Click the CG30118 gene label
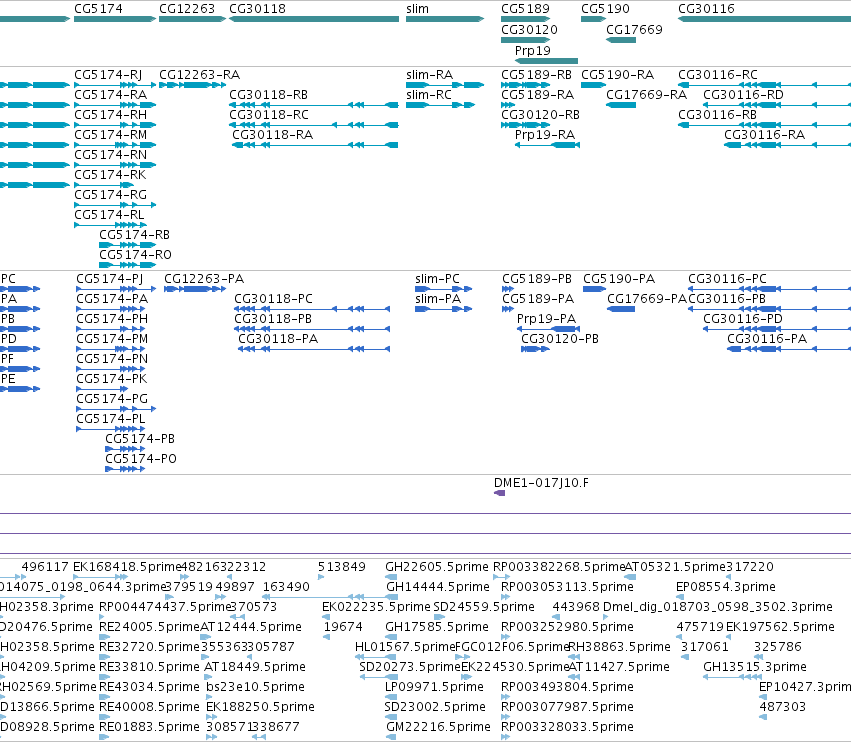This screenshot has width=851, height=742. click(x=257, y=9)
